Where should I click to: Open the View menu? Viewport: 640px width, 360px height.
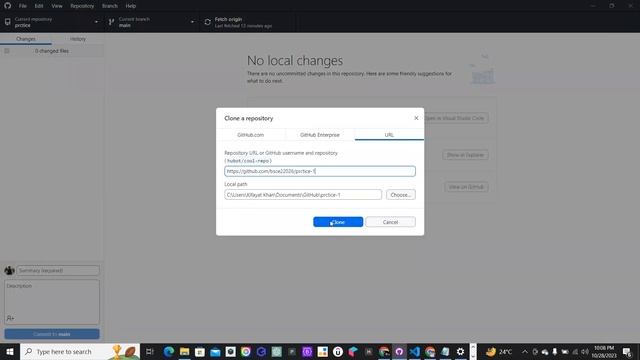tap(57, 6)
